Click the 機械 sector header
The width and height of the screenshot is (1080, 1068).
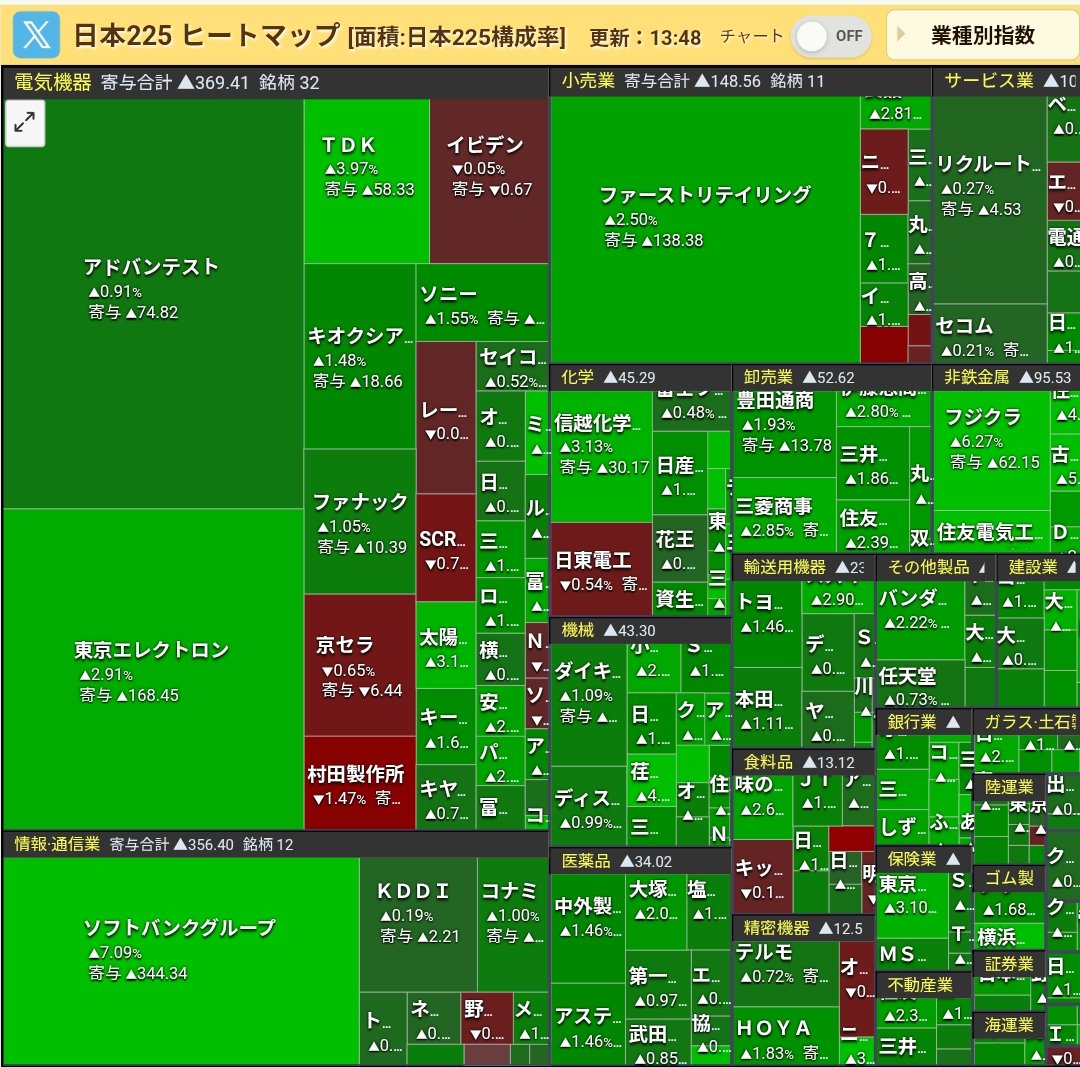pos(640,630)
